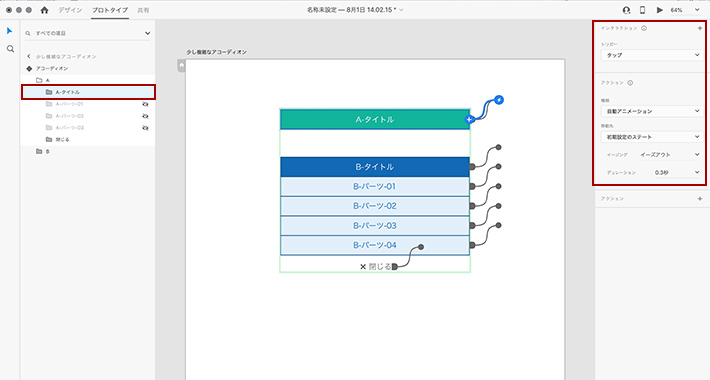Add another action with lower plus icon
This screenshot has height=380, width=710.
point(700,199)
